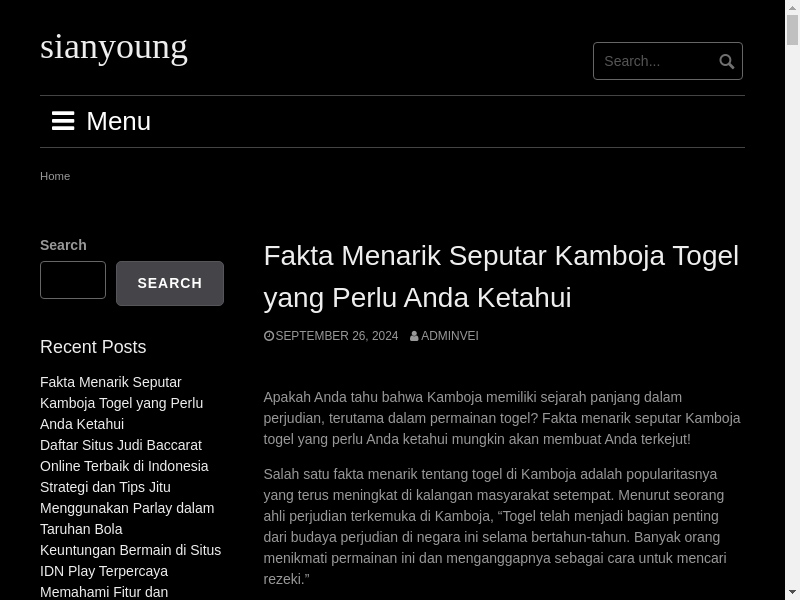Click the page vertical scrollbar down arrow
Image resolution: width=800 pixels, height=600 pixels.
click(793, 592)
